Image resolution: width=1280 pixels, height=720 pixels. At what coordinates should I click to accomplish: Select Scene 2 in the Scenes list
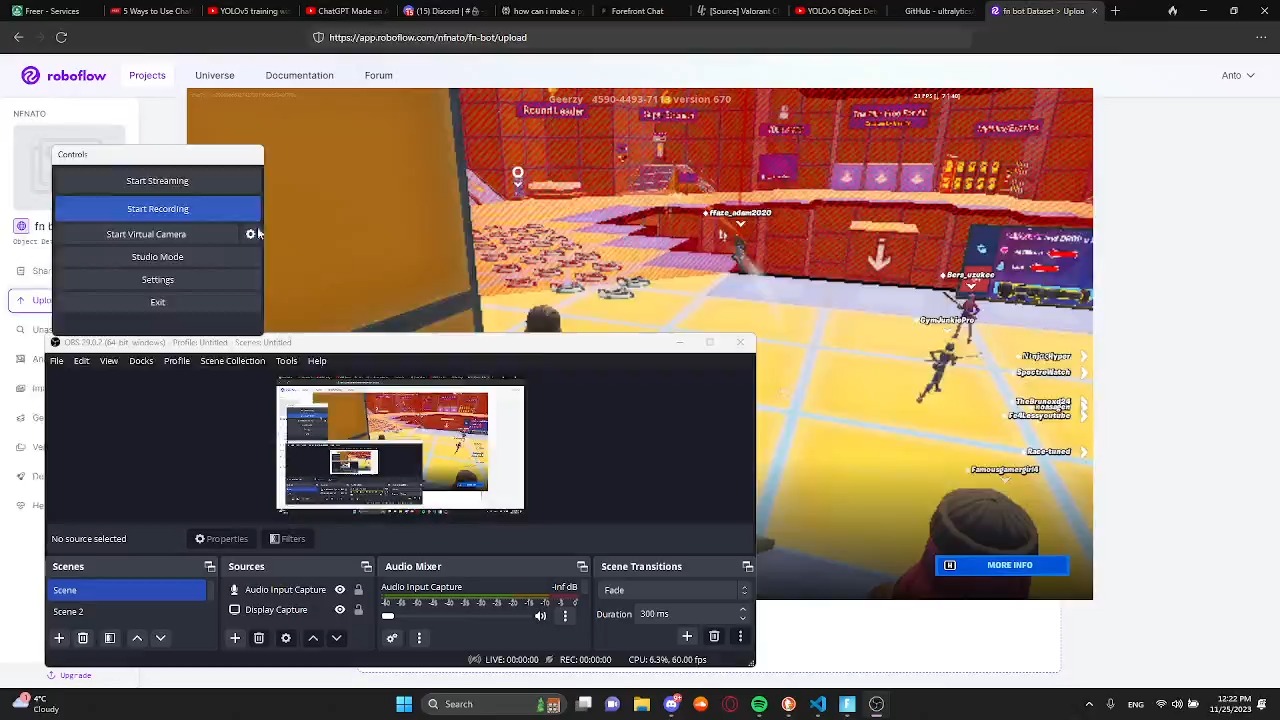[68, 611]
